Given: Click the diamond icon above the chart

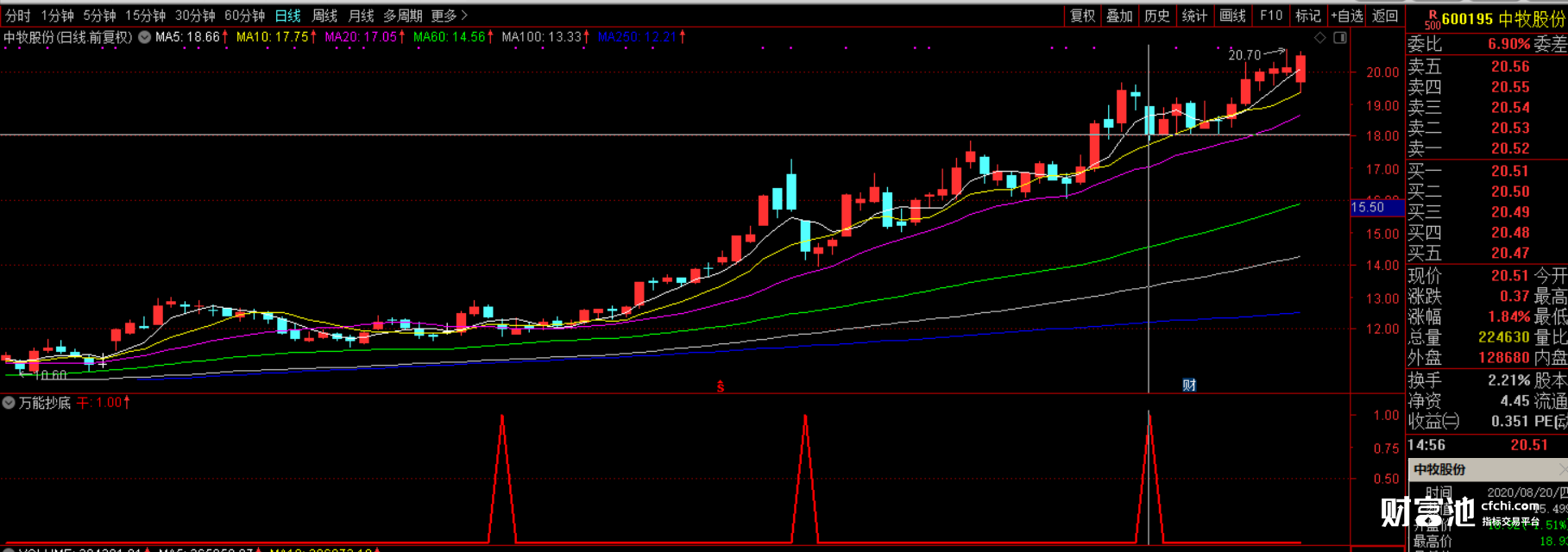Looking at the screenshot, I should (x=1319, y=38).
